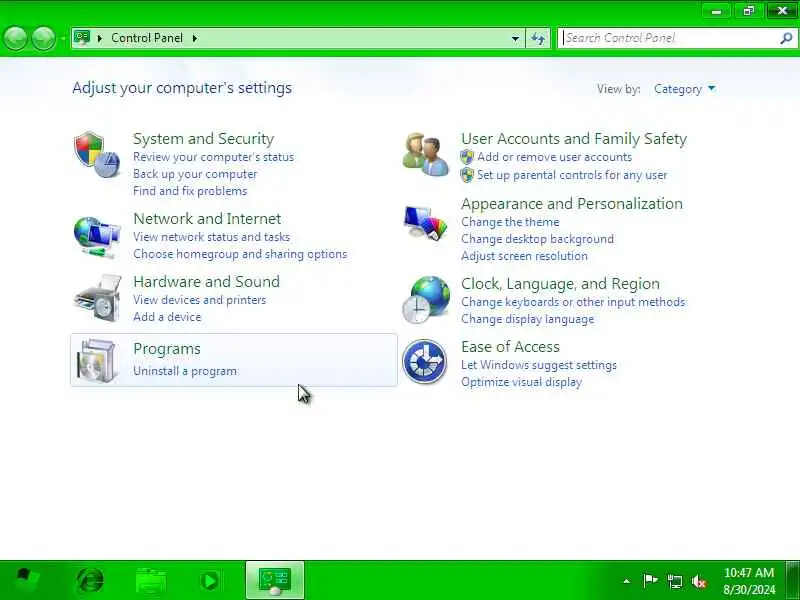This screenshot has width=800, height=600.
Task: Click Add or remove user accounts
Action: coord(555,157)
